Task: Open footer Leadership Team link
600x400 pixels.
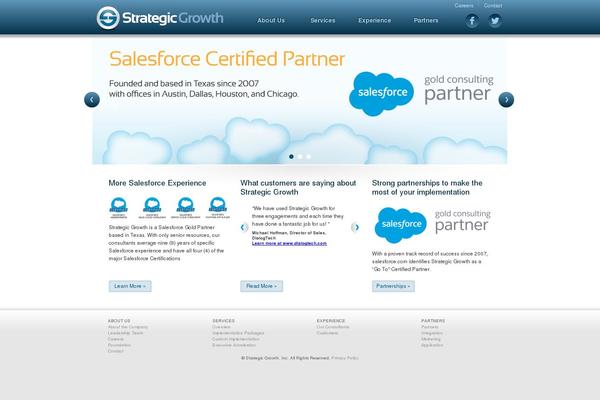Action: (x=126, y=333)
